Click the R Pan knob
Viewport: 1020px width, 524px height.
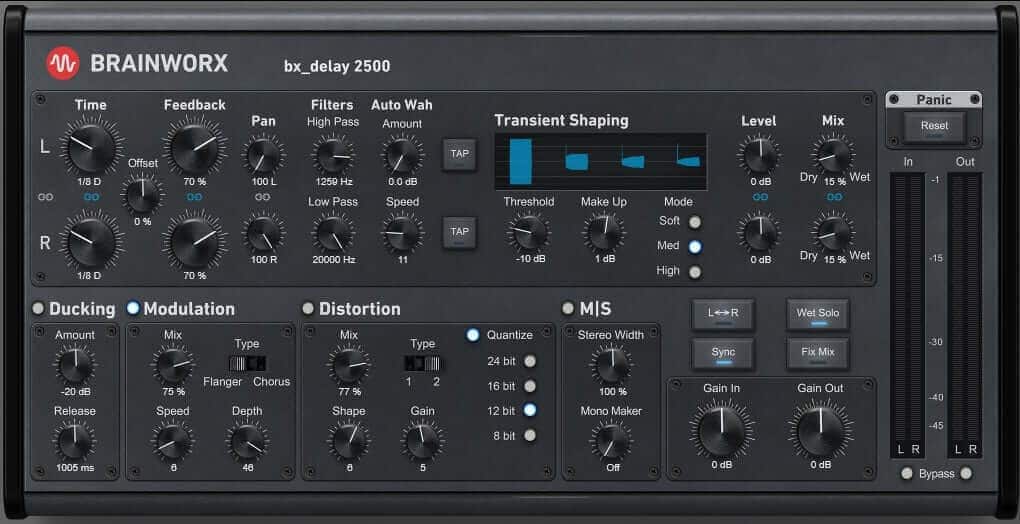tap(263, 234)
